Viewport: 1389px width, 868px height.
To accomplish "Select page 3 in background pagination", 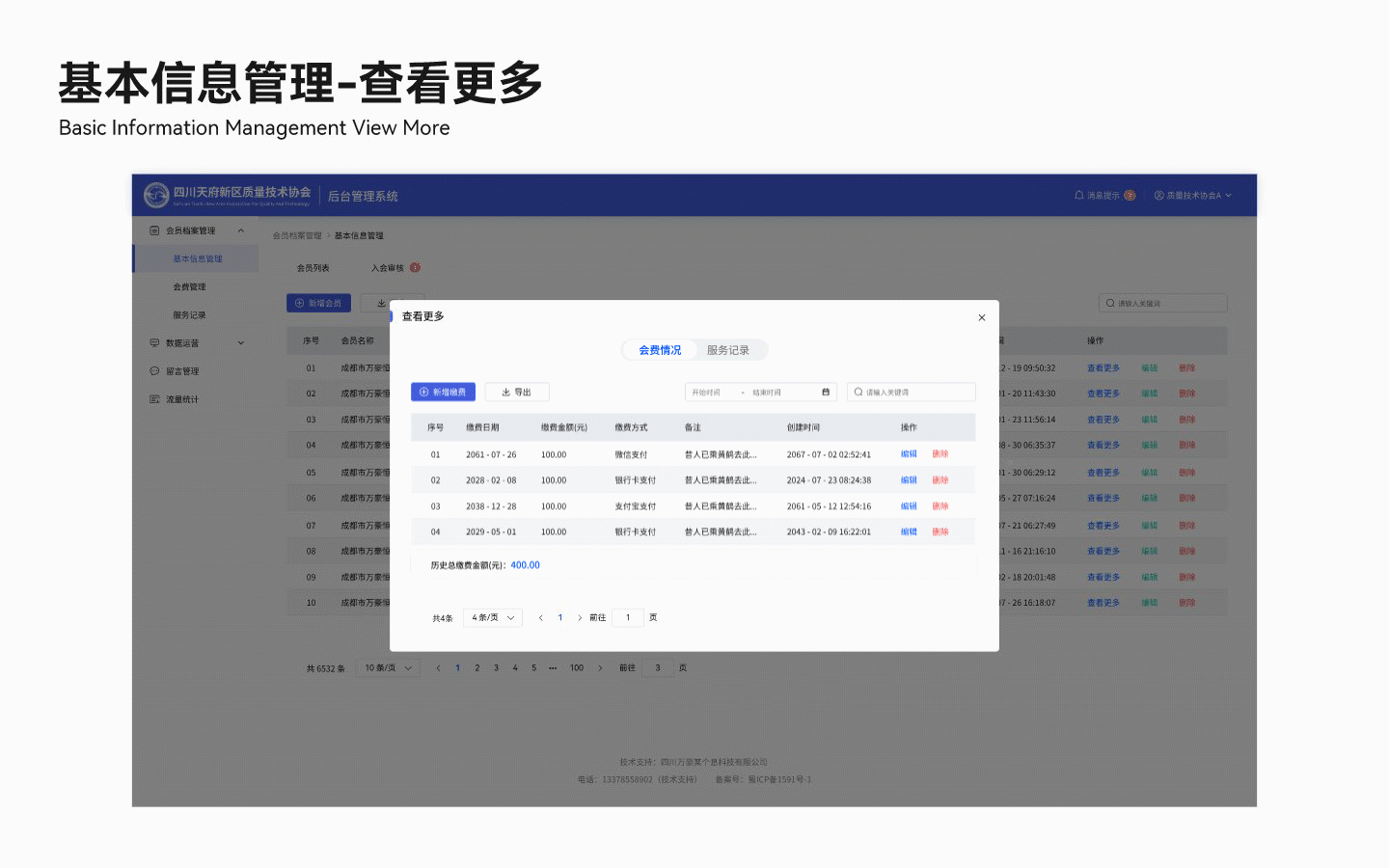I will click(x=497, y=668).
